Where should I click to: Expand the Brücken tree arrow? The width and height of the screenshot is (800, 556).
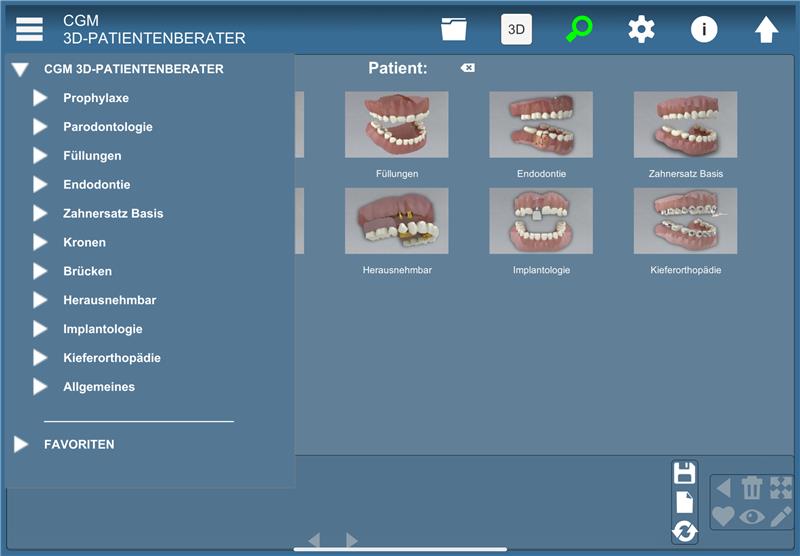click(40, 271)
